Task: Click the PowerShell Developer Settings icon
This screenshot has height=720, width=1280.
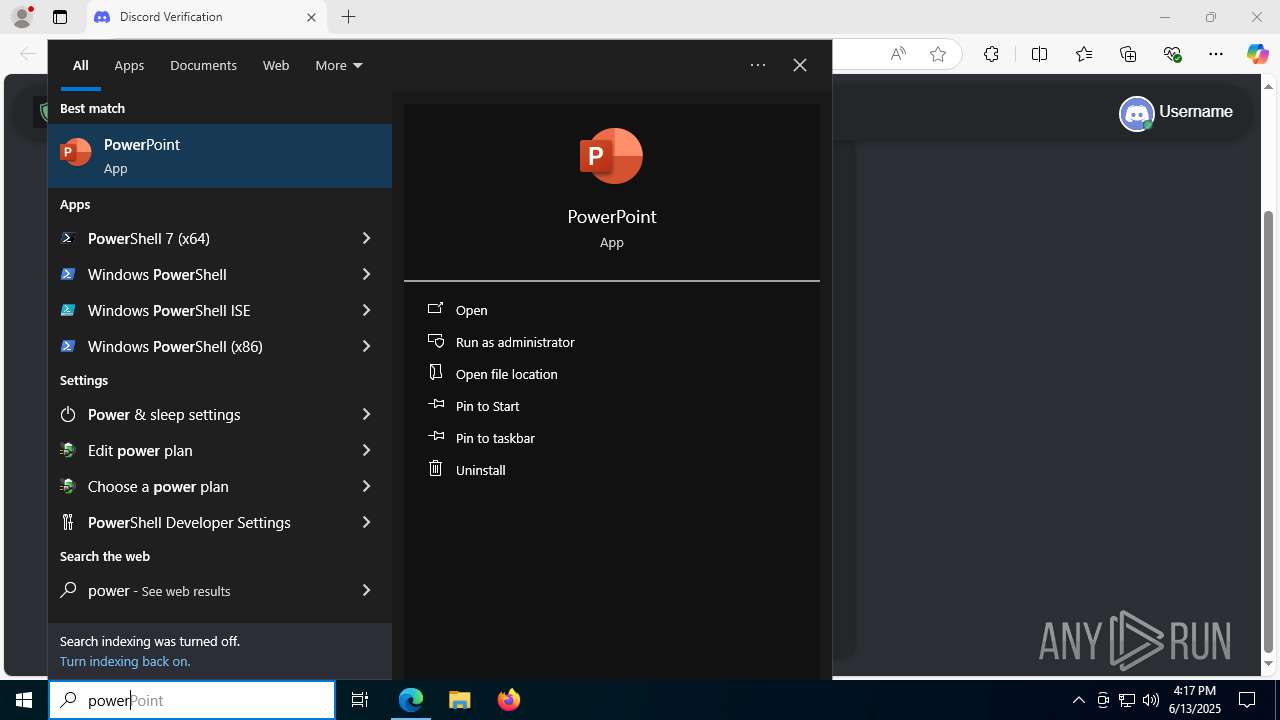Action: click(68, 522)
